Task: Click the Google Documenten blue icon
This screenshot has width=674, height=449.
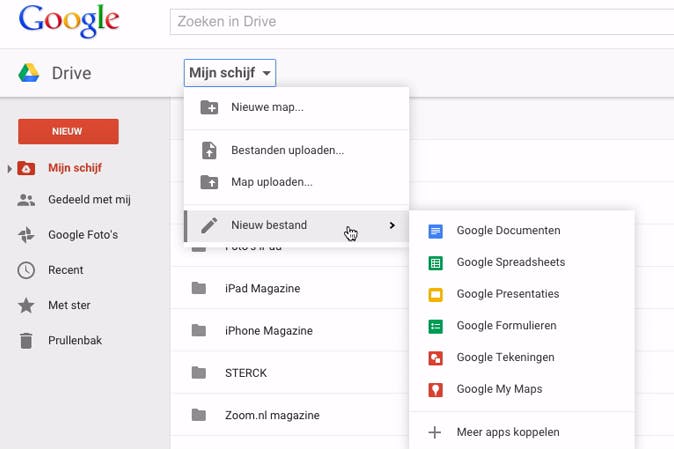Action: coord(435,231)
